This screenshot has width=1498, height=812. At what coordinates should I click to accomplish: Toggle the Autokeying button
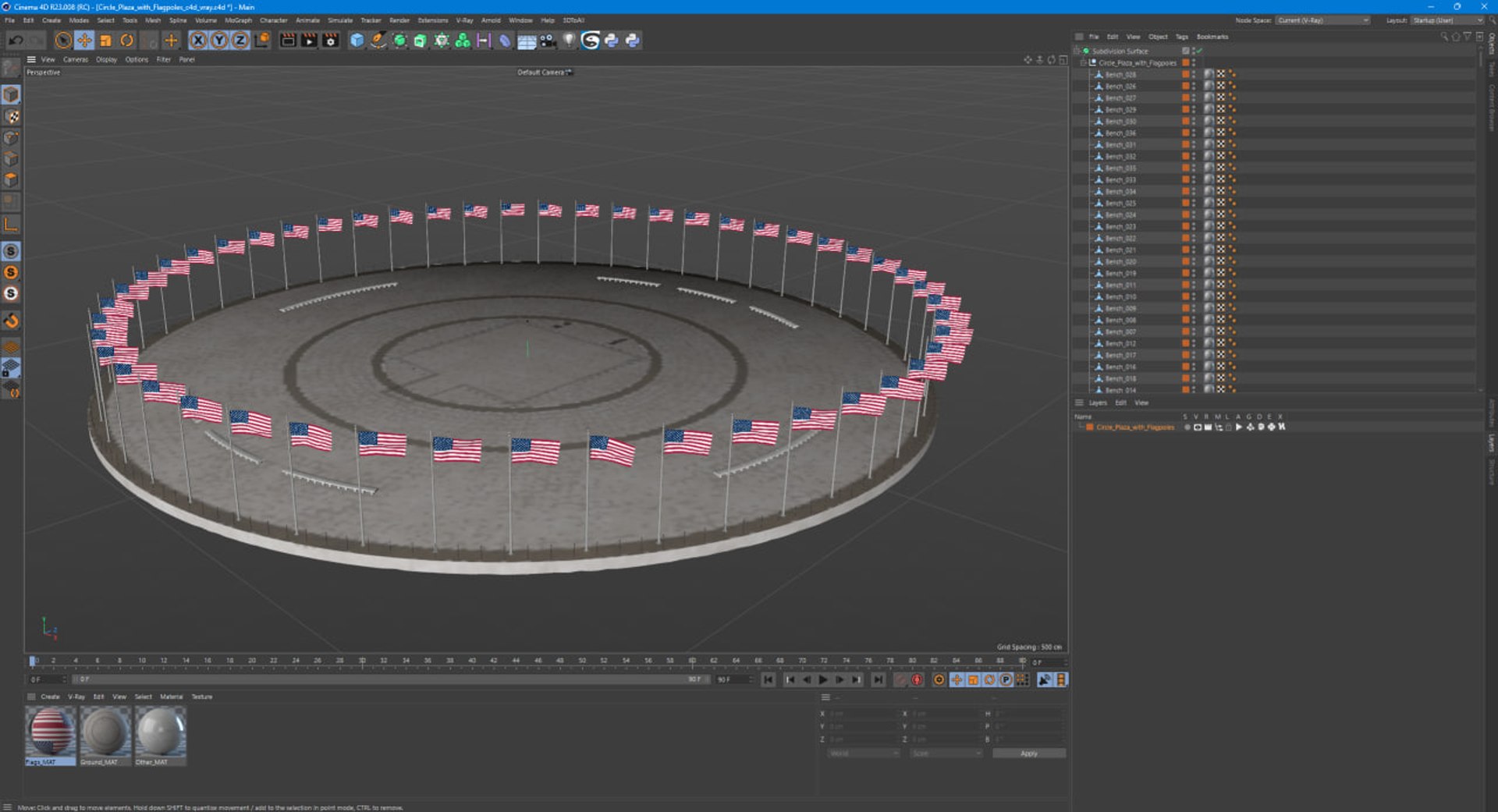coord(918,680)
